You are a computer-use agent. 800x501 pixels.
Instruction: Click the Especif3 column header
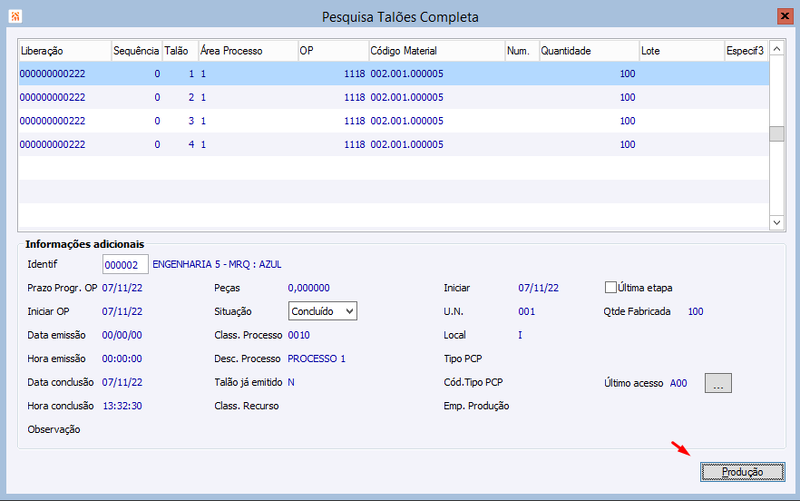pos(746,51)
